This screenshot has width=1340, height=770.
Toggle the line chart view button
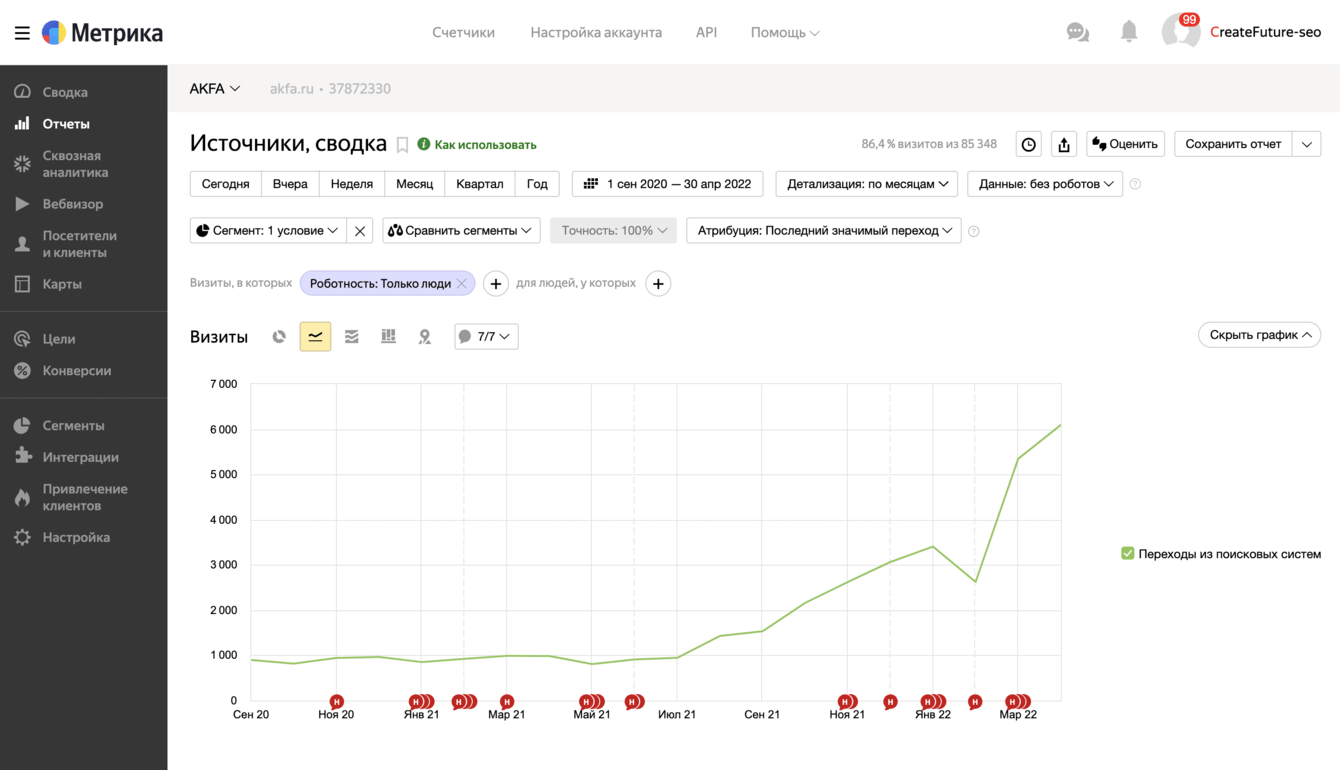click(x=315, y=337)
